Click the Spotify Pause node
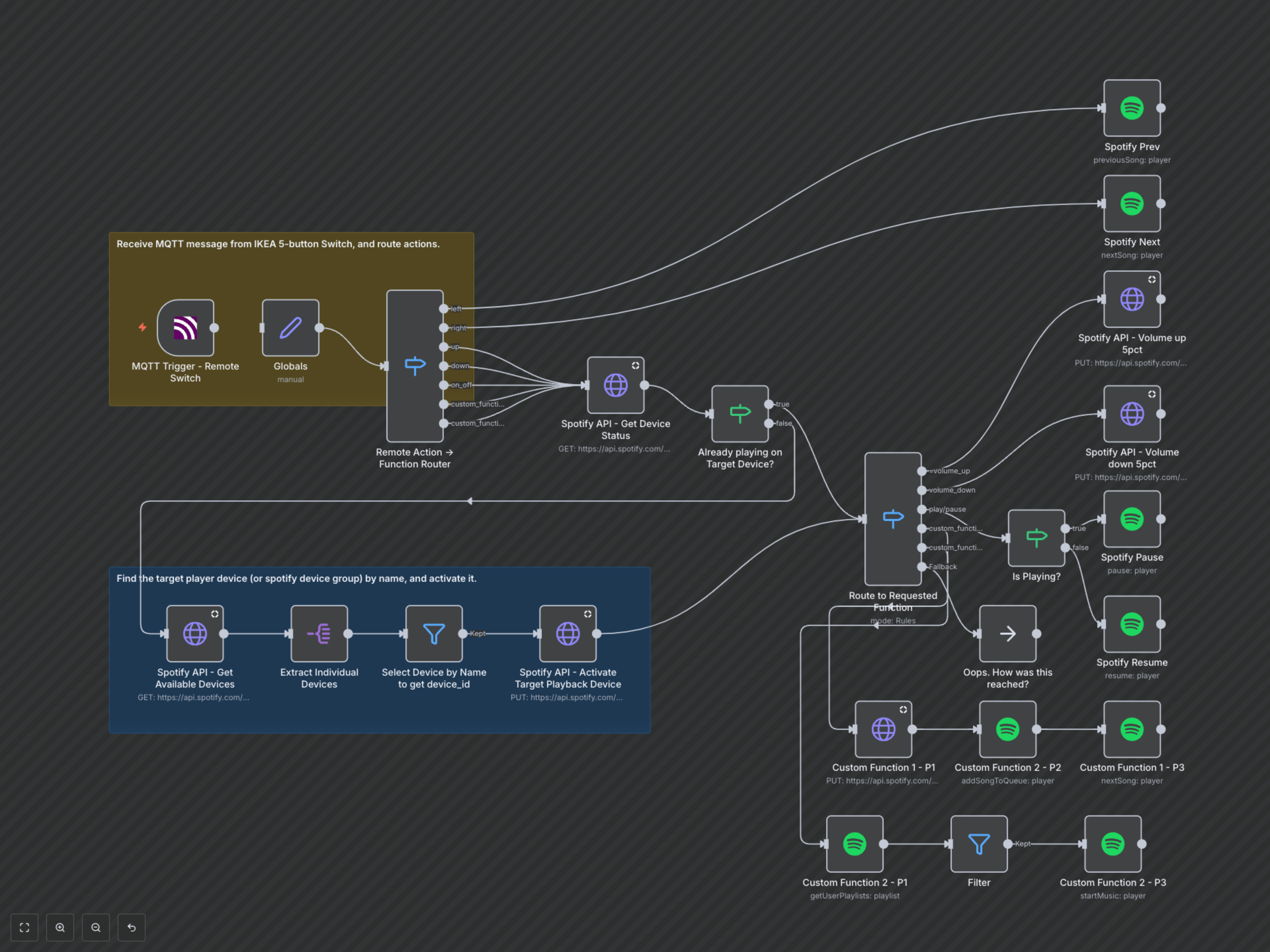The height and width of the screenshot is (952, 1270). point(1131,519)
